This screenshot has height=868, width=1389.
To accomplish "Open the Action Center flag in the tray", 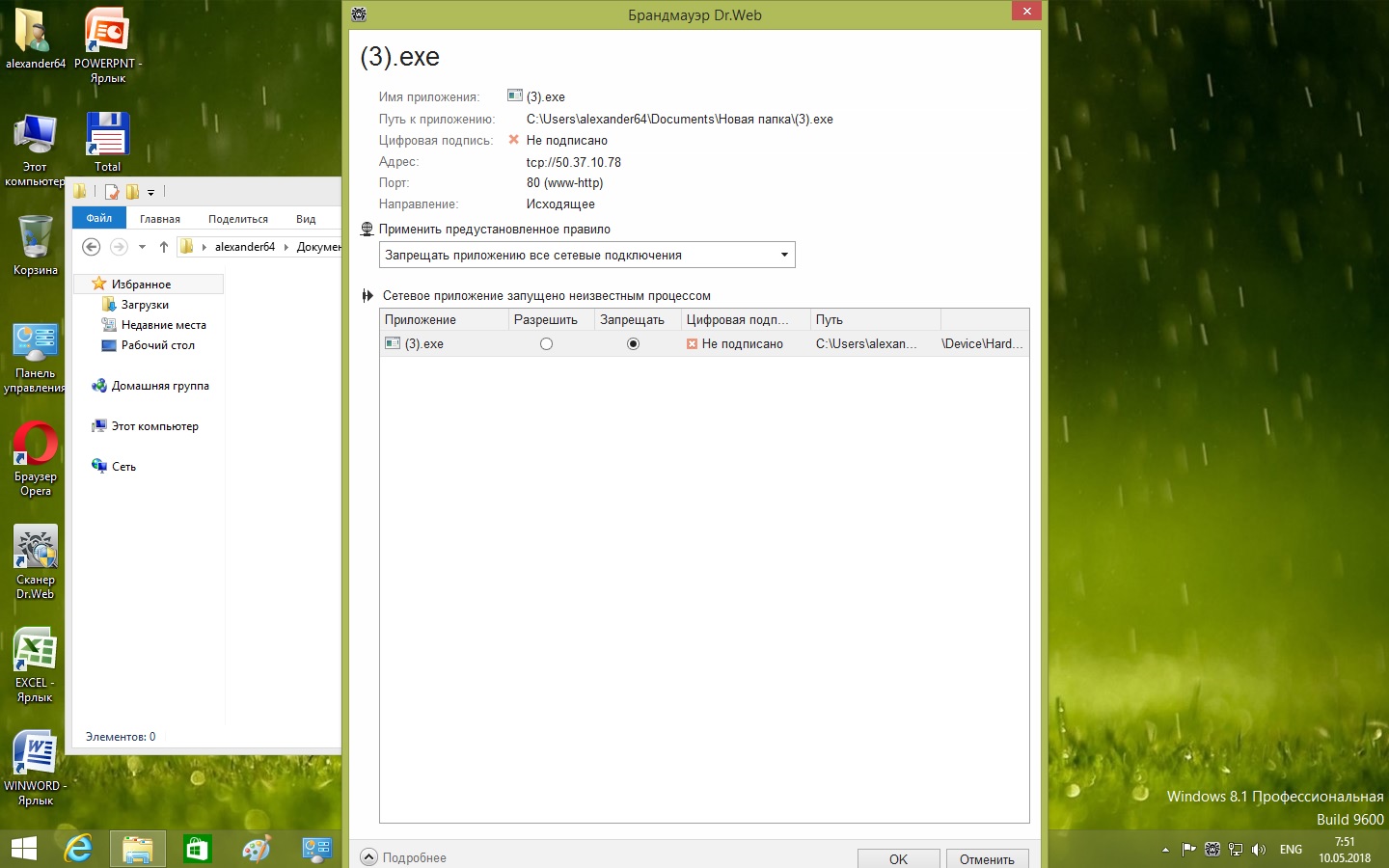I will [1189, 850].
